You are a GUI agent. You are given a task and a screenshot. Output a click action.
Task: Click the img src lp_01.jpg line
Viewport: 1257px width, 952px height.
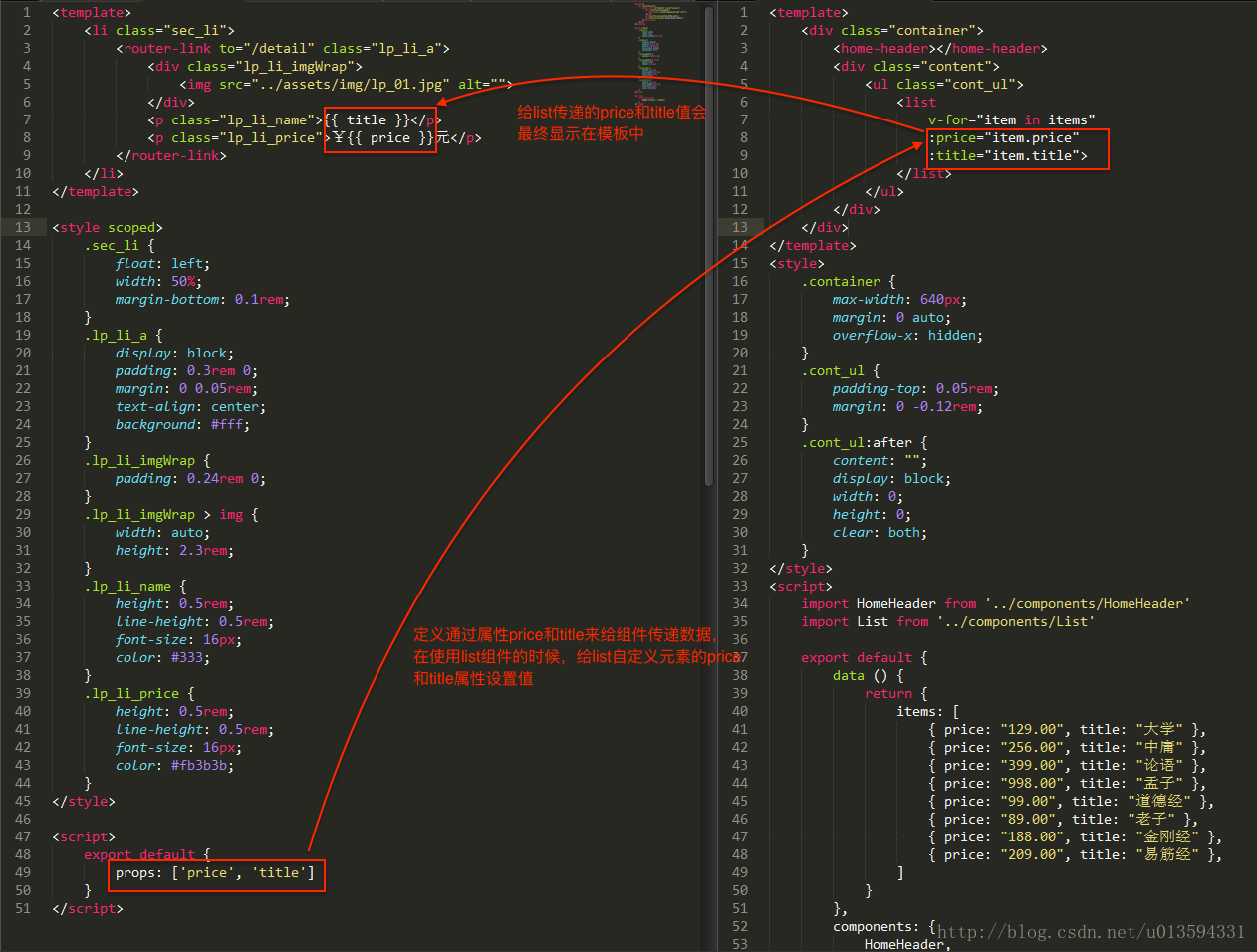347,84
